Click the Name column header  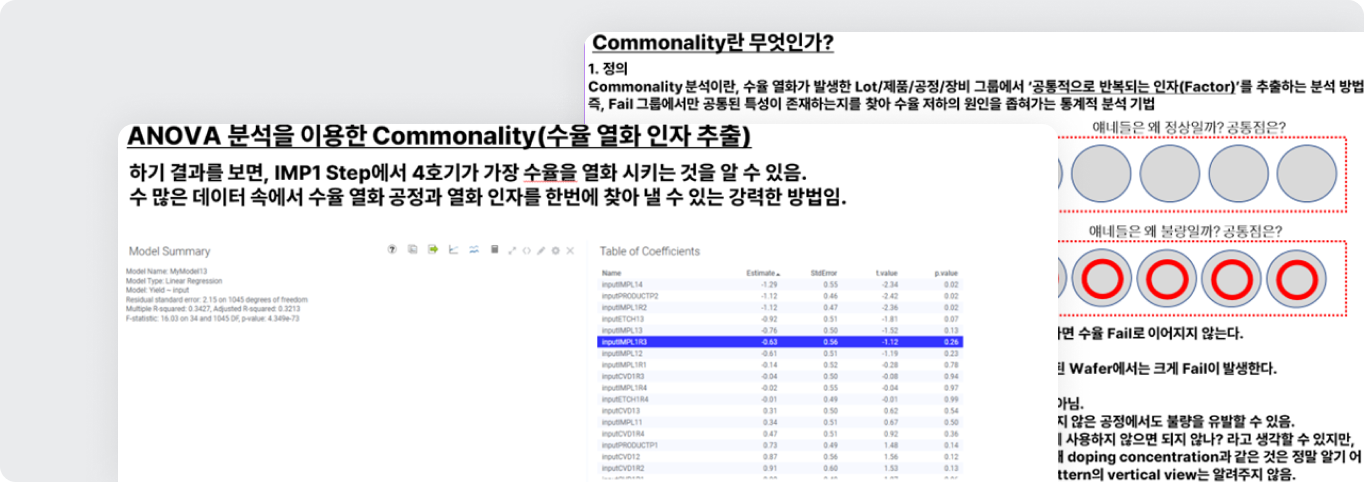(x=611, y=273)
